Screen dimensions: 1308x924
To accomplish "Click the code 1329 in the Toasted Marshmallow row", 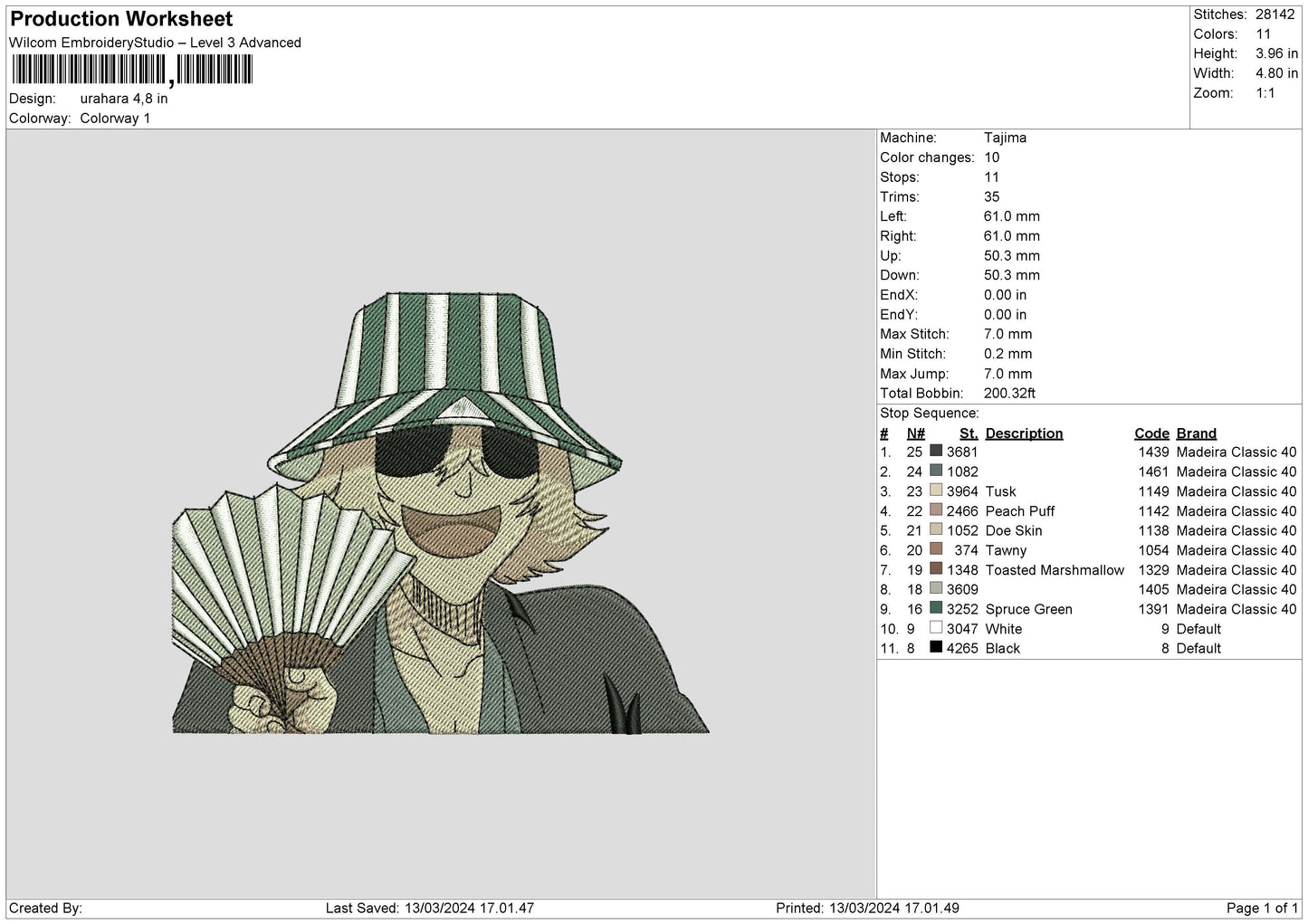I will [x=1153, y=570].
